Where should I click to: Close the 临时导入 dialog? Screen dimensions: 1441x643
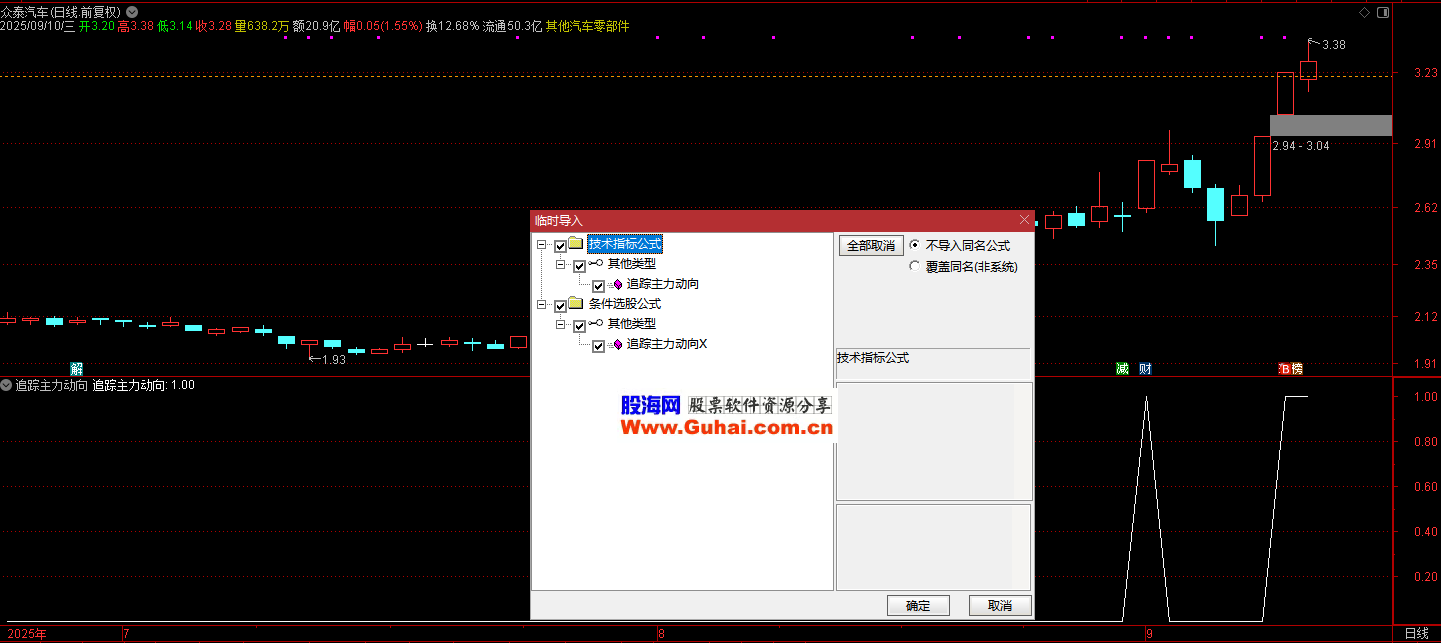tap(1024, 220)
